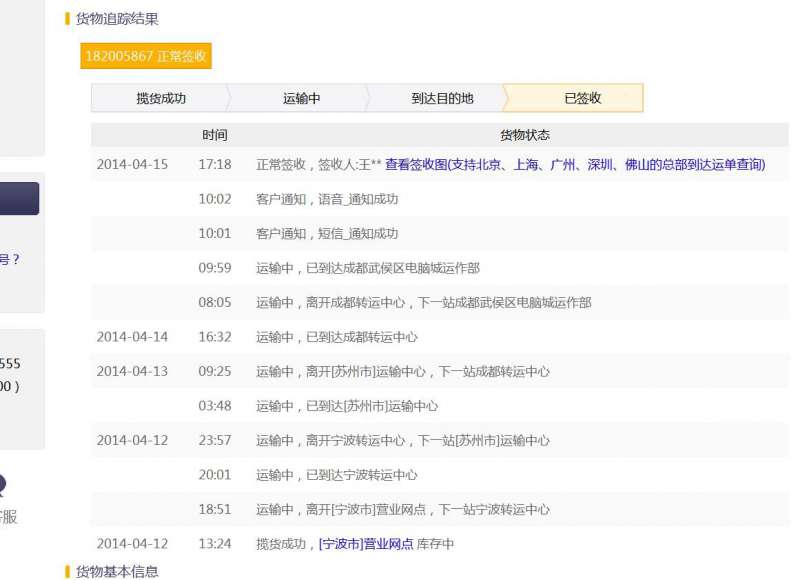Click the 货物基本信息 section heading
This screenshot has height=580, width=800.
pyautogui.click(x=117, y=572)
